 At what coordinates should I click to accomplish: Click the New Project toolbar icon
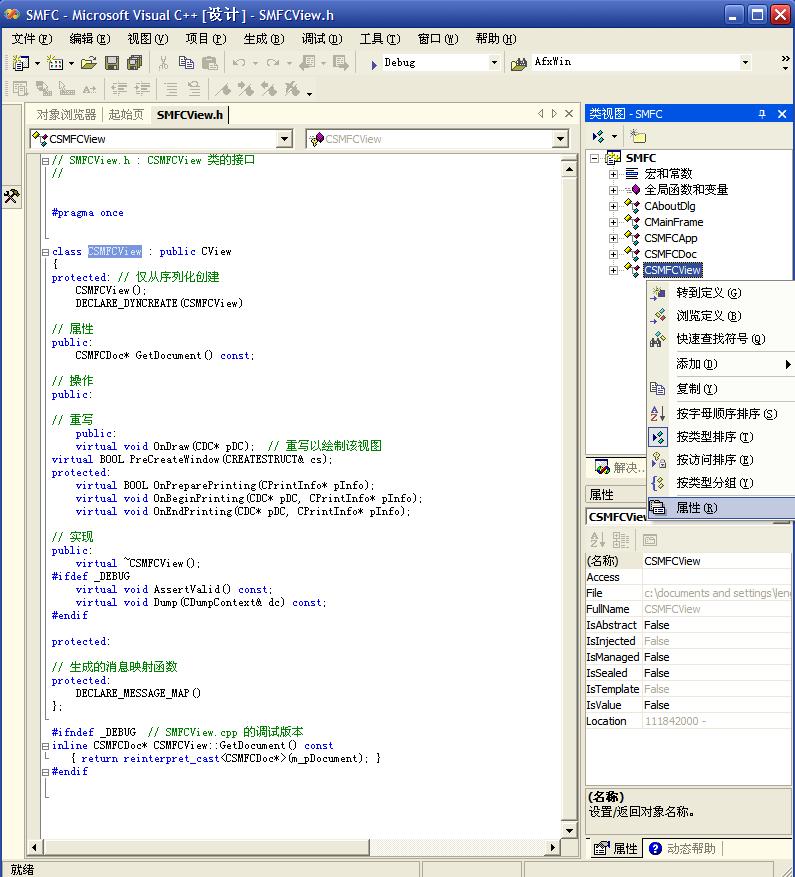pyautogui.click(x=20, y=63)
